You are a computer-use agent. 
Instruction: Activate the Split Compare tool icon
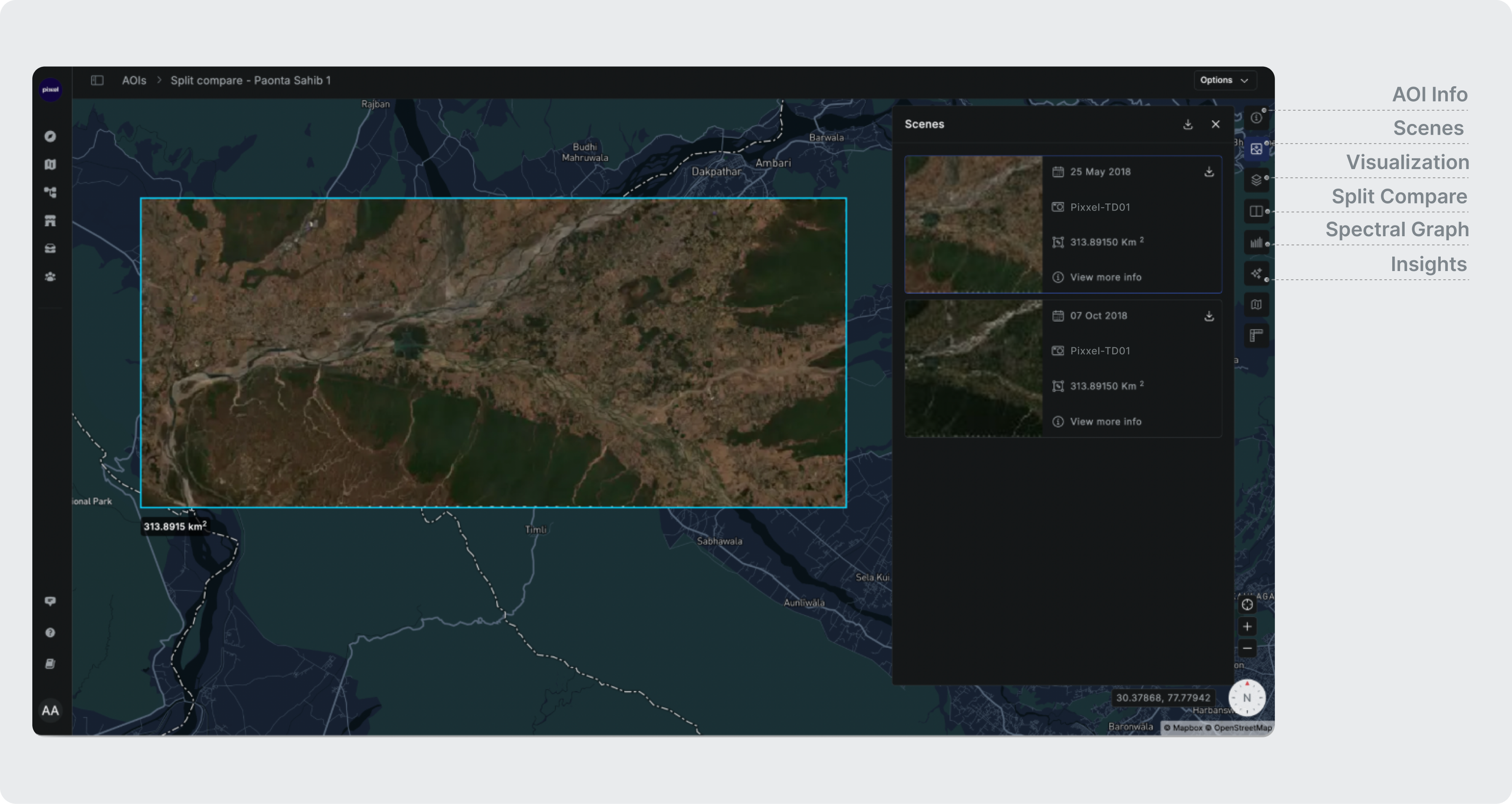(1255, 211)
